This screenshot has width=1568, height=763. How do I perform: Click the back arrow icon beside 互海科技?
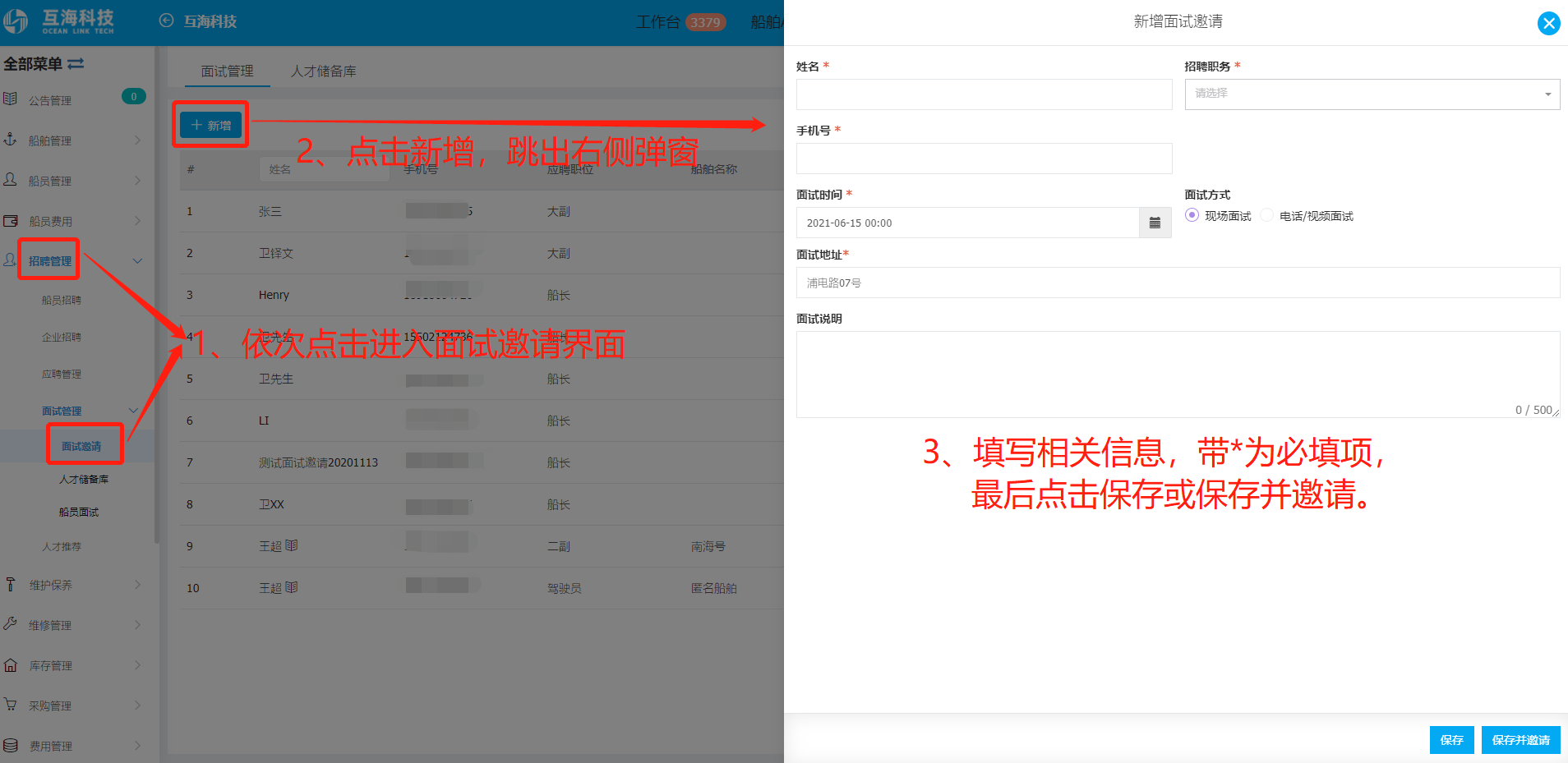click(x=166, y=21)
